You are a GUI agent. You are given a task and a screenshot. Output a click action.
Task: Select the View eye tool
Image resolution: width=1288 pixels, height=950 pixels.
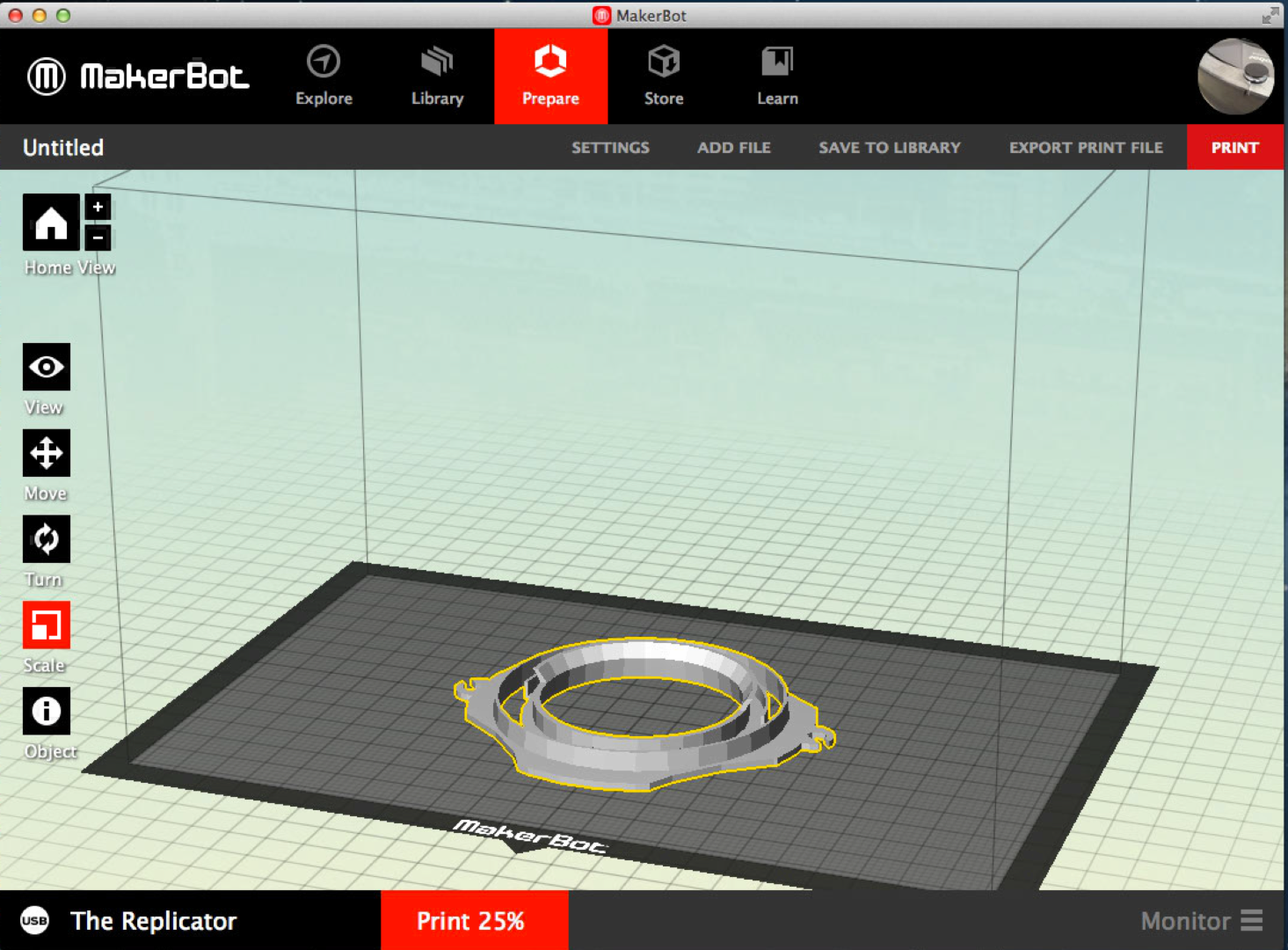point(47,367)
